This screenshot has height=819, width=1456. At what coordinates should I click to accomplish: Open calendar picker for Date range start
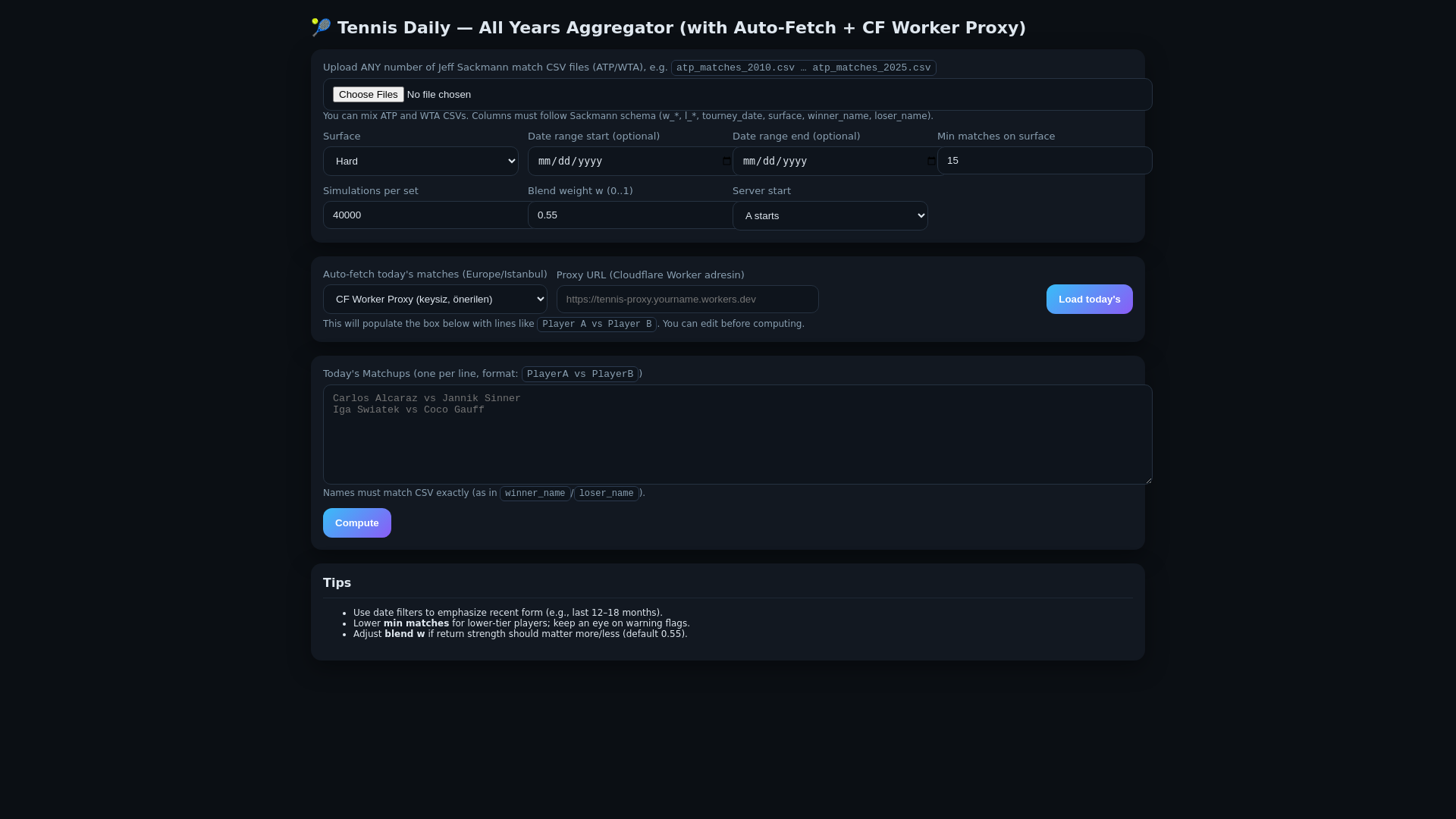pos(726,162)
